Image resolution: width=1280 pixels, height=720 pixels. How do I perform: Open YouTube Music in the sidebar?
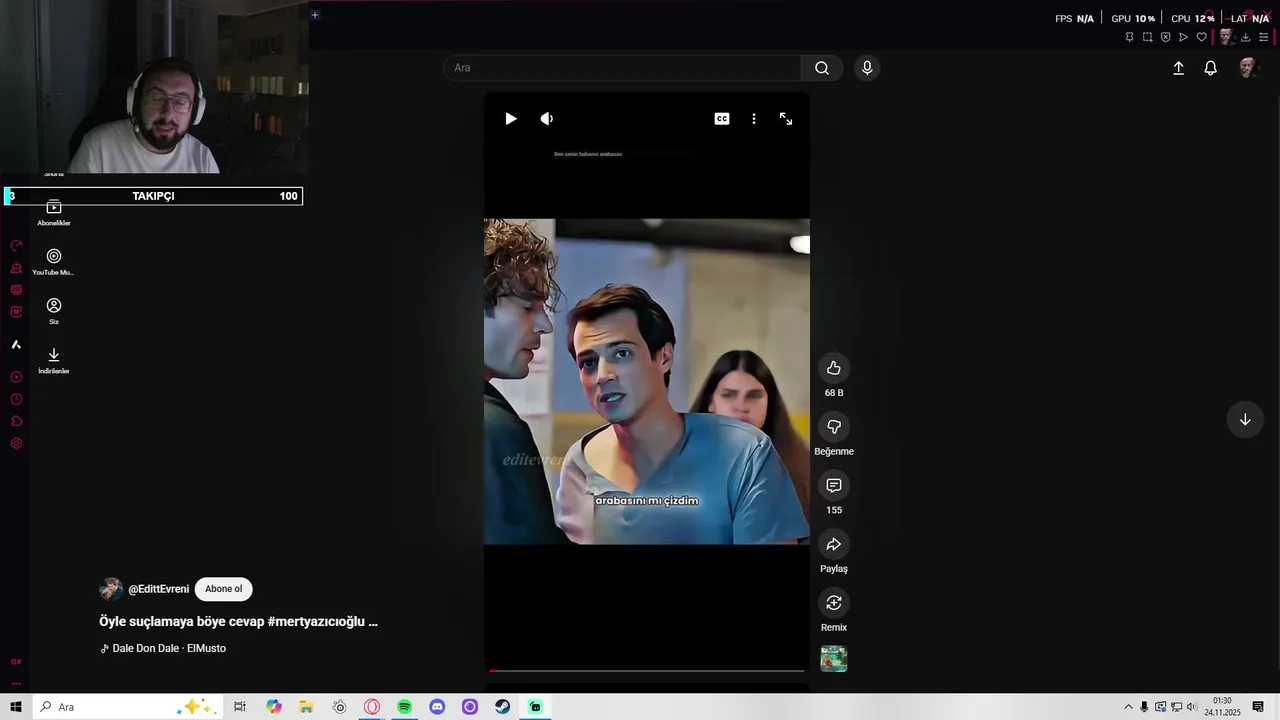pyautogui.click(x=54, y=262)
